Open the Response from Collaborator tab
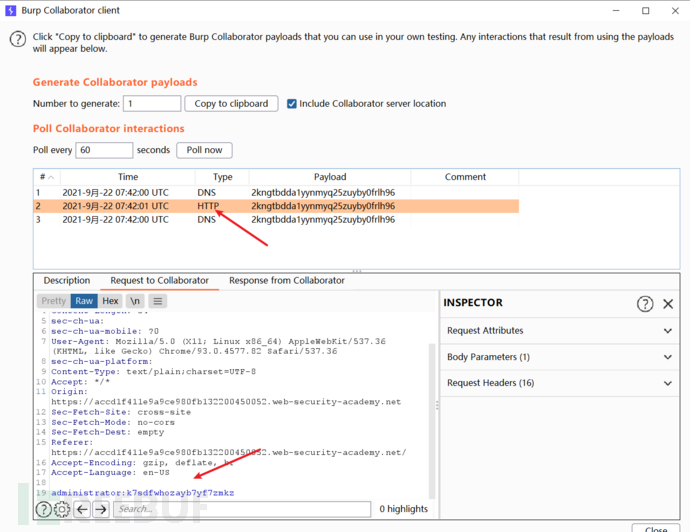 (286, 281)
